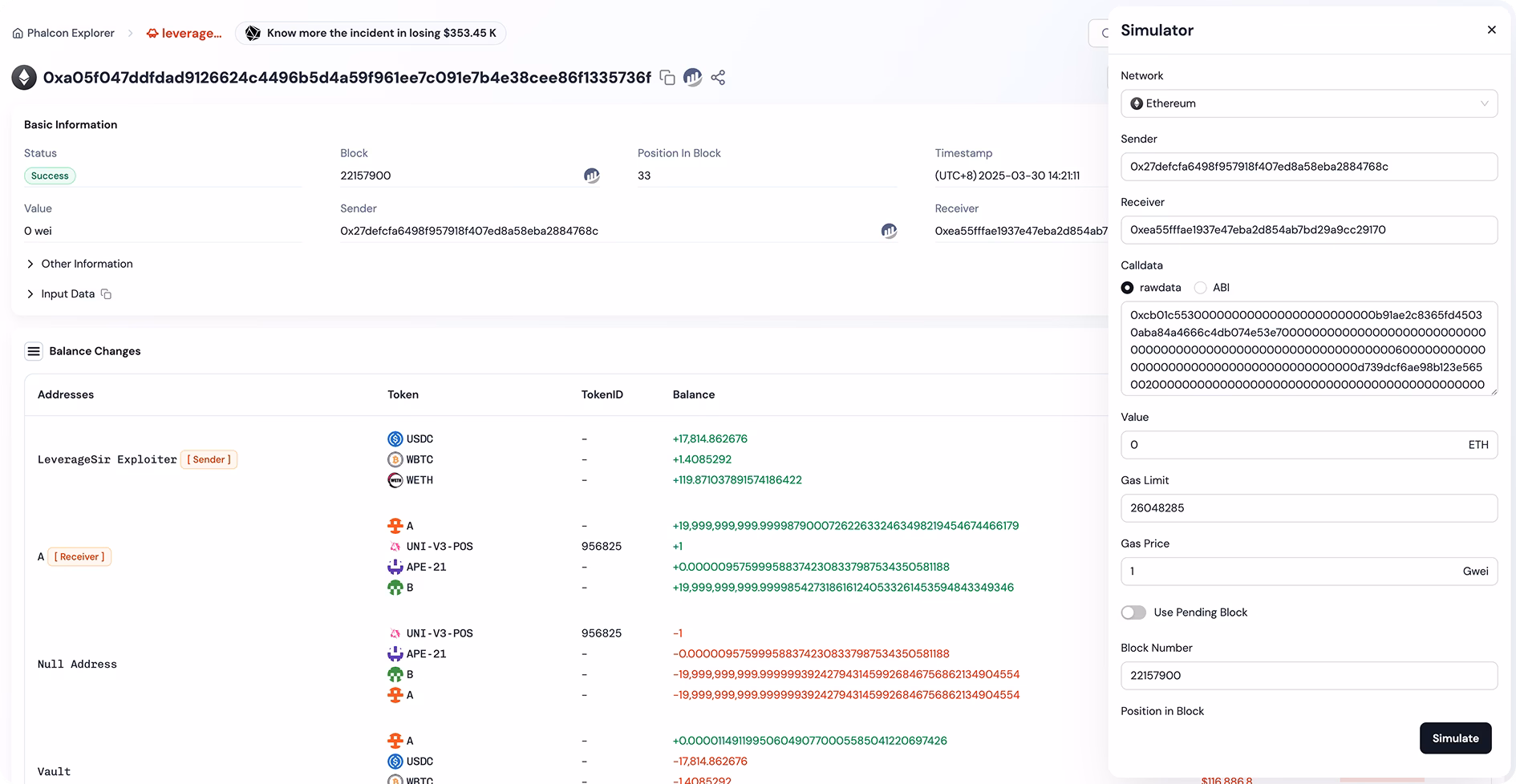
Task: Click TokenID 956825 in Null Address row
Action: coord(602,633)
